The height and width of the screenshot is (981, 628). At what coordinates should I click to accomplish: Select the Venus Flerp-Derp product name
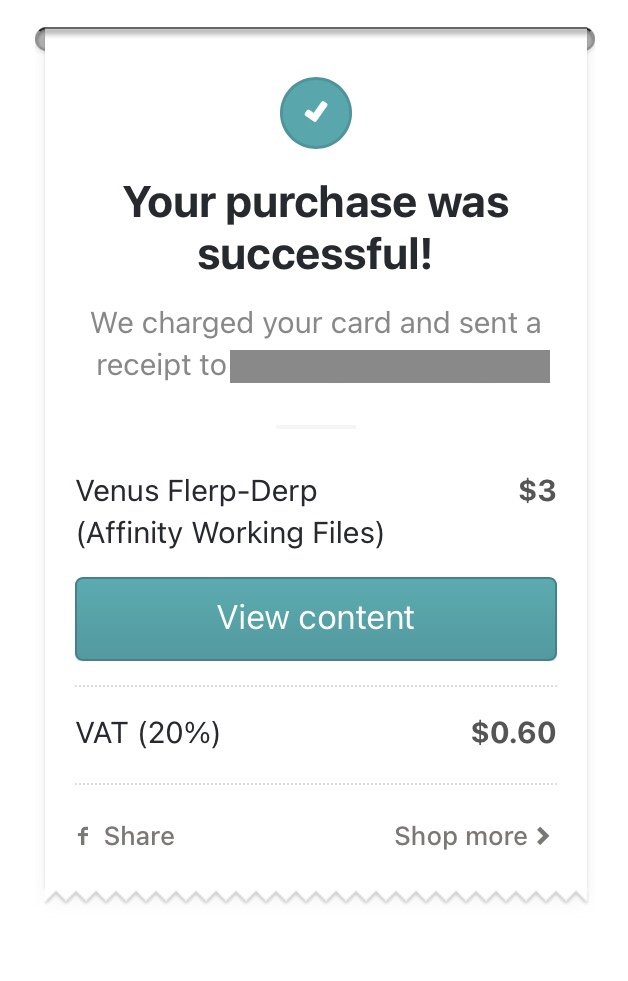196,491
